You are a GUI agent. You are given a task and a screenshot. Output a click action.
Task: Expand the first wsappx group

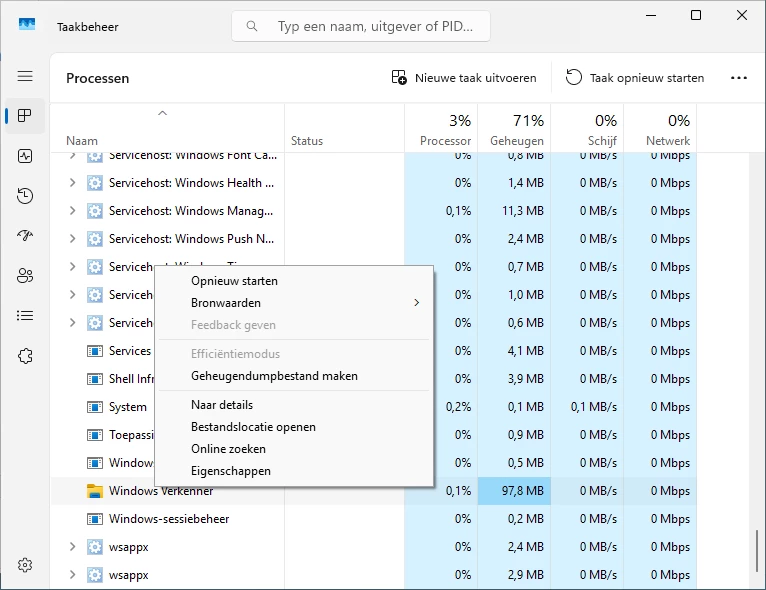pos(72,546)
